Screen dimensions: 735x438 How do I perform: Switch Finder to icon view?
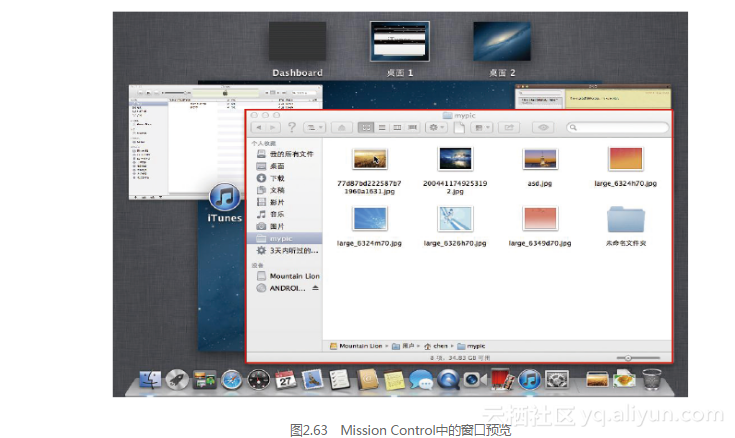coord(366,127)
